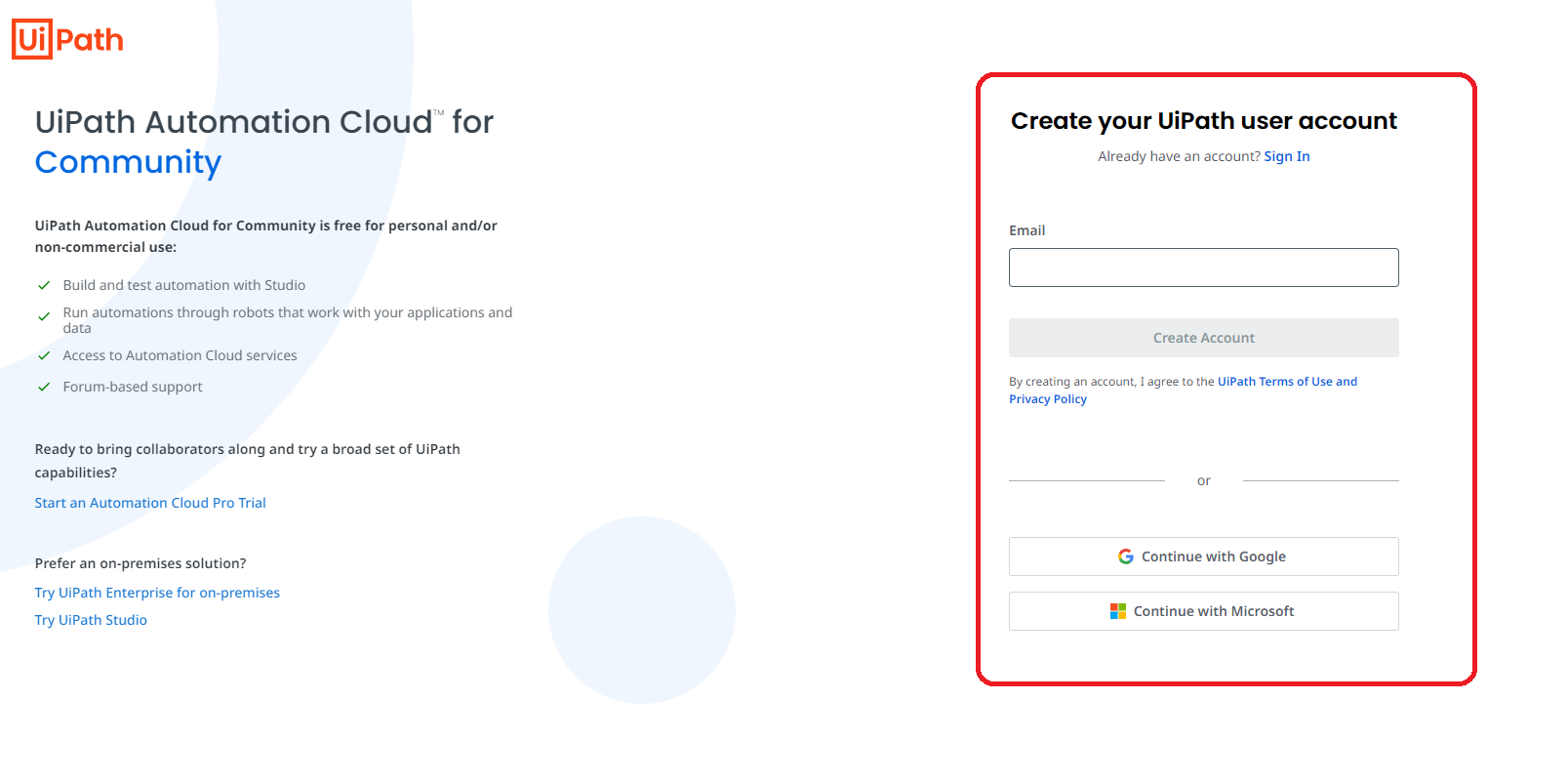This screenshot has width=1568, height=782.
Task: Choose Continue with Google
Action: pyautogui.click(x=1203, y=556)
